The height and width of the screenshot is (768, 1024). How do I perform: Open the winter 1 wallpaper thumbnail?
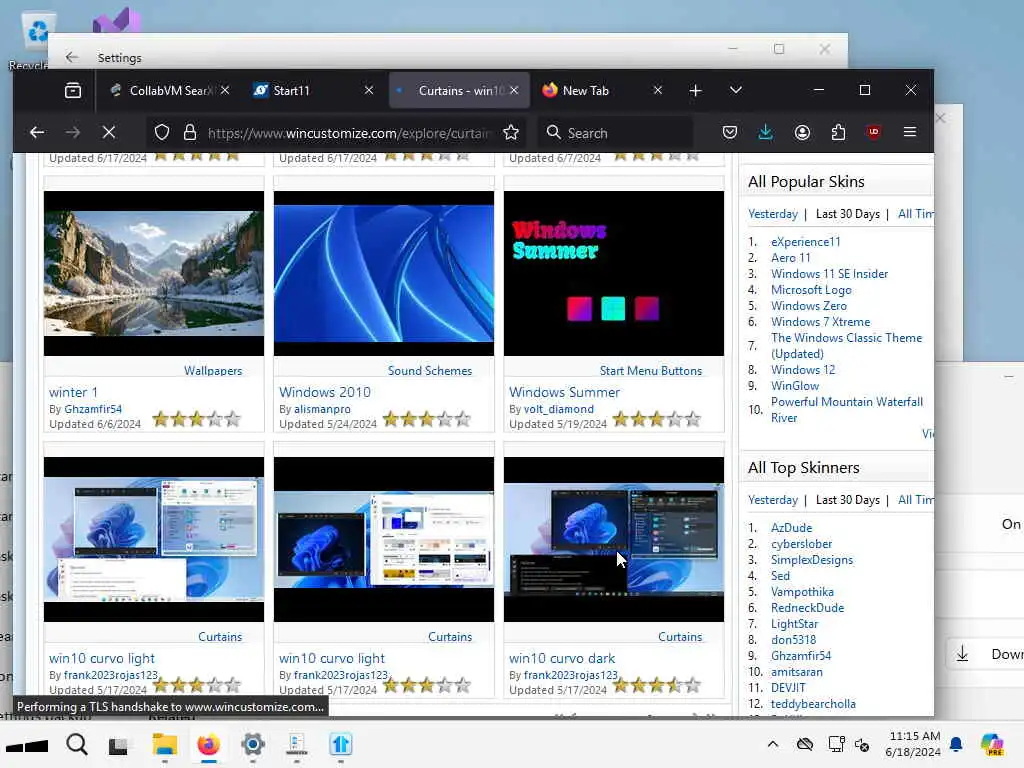(154, 274)
